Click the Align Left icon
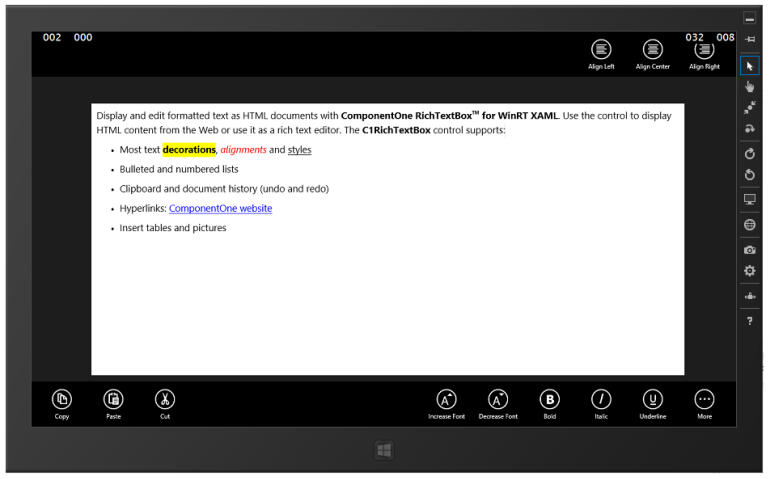 point(601,49)
